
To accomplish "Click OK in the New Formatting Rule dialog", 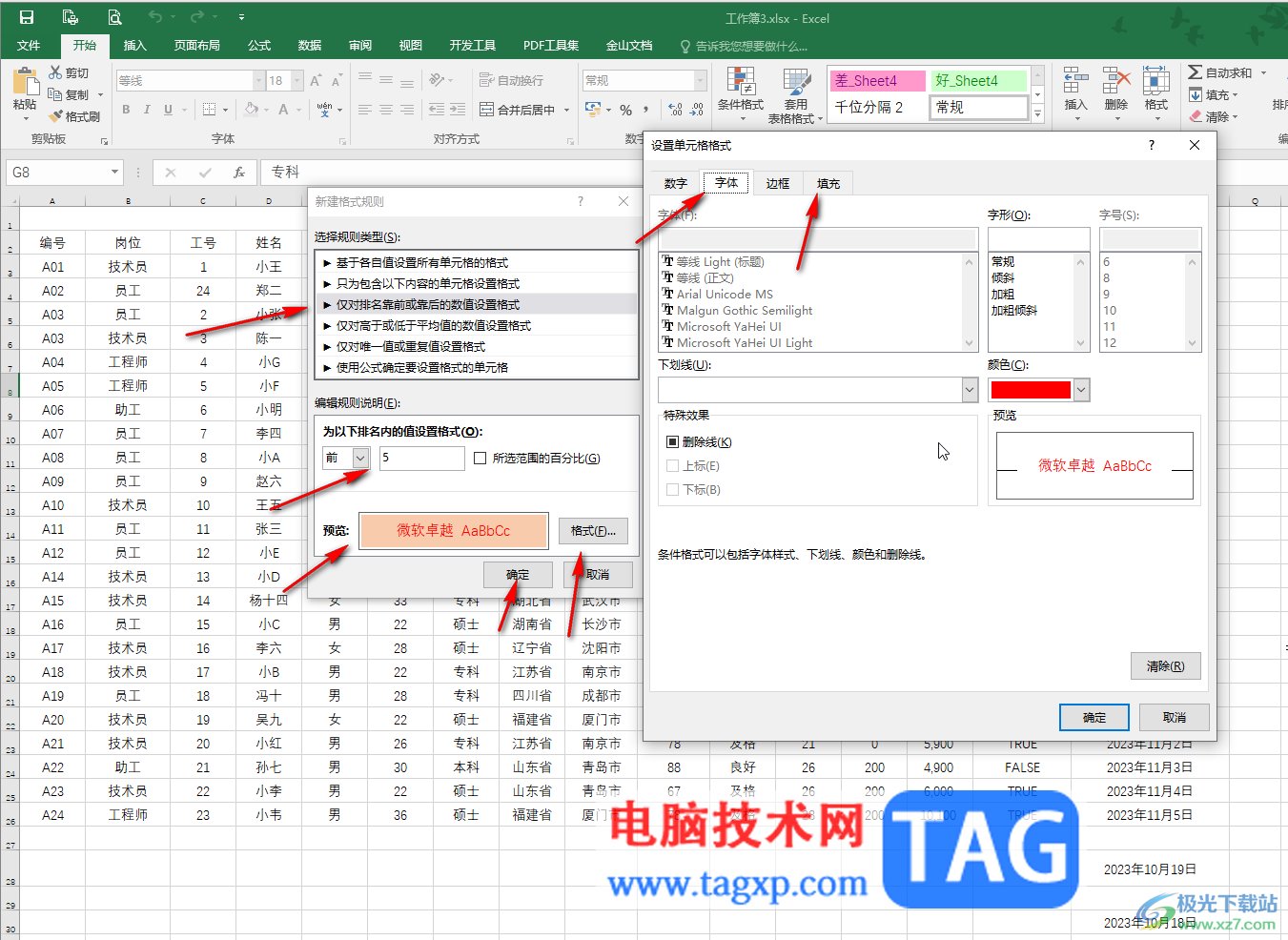I will [x=518, y=575].
